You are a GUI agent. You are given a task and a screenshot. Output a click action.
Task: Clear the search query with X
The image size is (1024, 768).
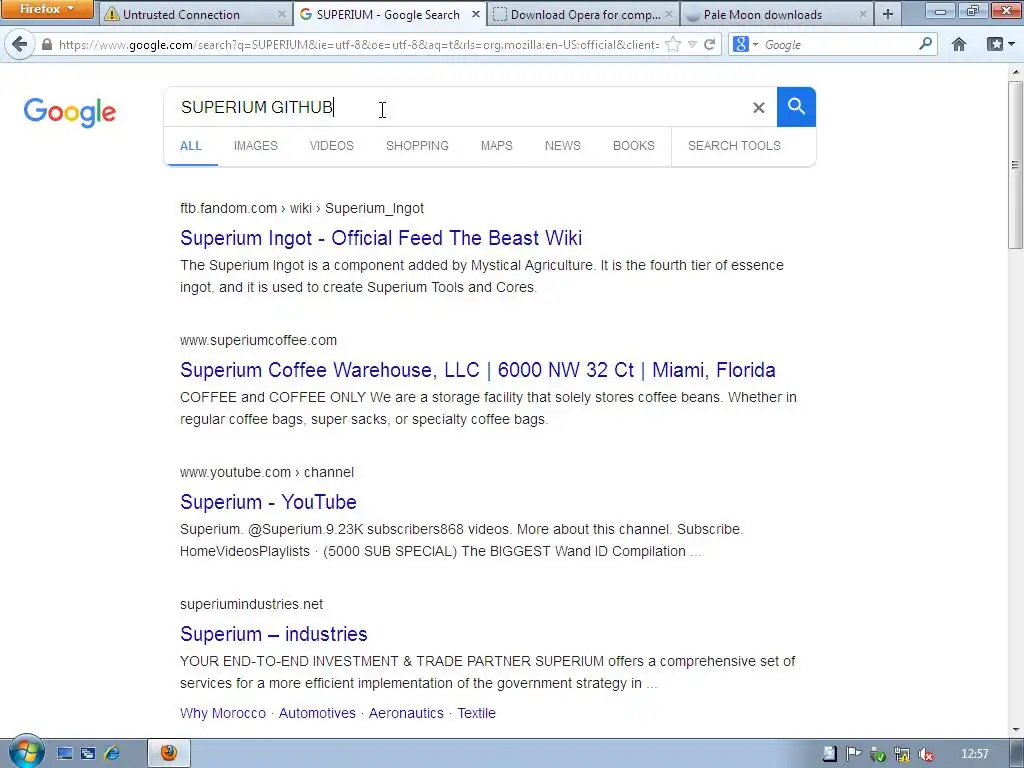point(758,108)
